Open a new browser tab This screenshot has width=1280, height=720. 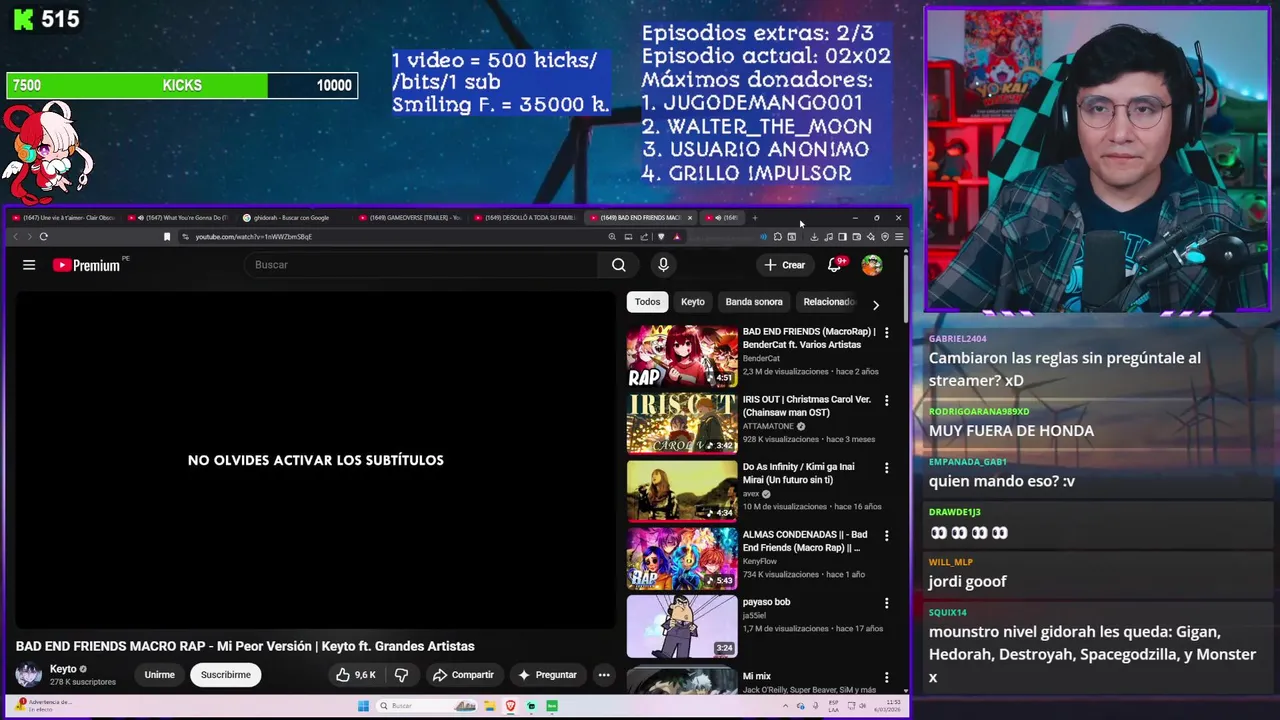755,218
